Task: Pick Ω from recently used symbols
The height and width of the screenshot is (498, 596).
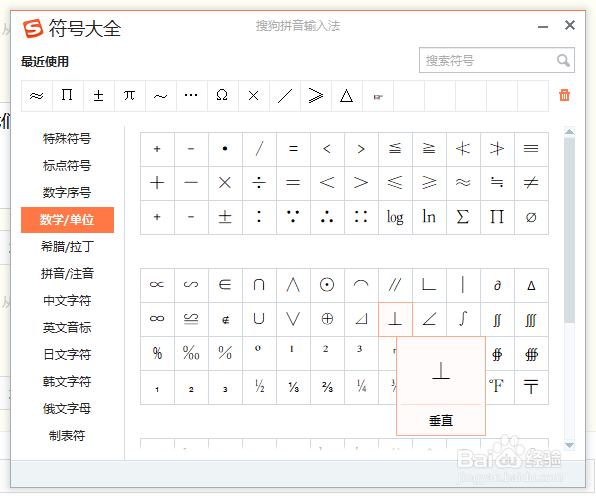Action: (x=222, y=96)
